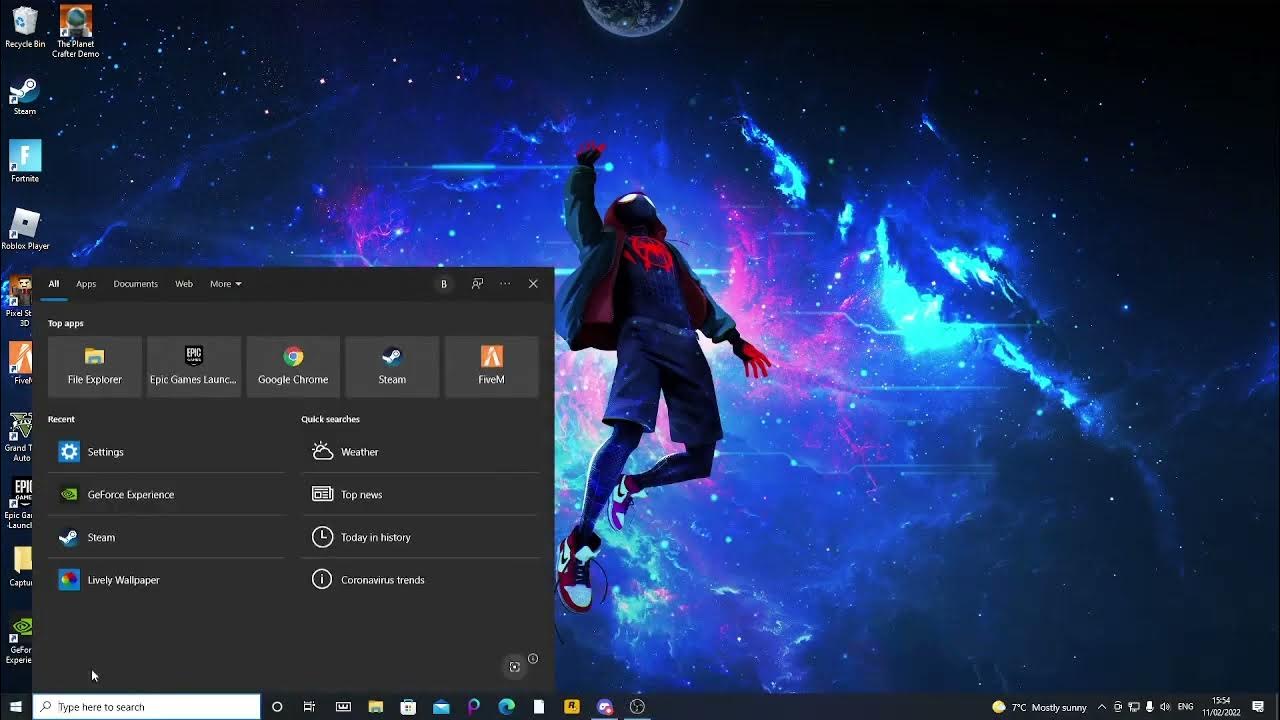Open Recycle Bin desktop icon
The width and height of the screenshot is (1280, 720).
(x=25, y=27)
